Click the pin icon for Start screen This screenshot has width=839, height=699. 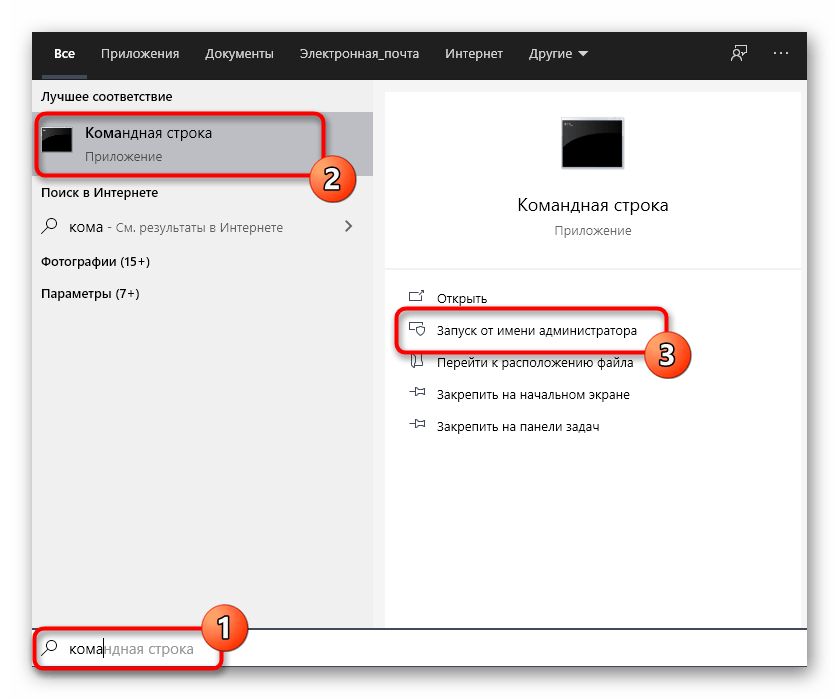click(418, 394)
